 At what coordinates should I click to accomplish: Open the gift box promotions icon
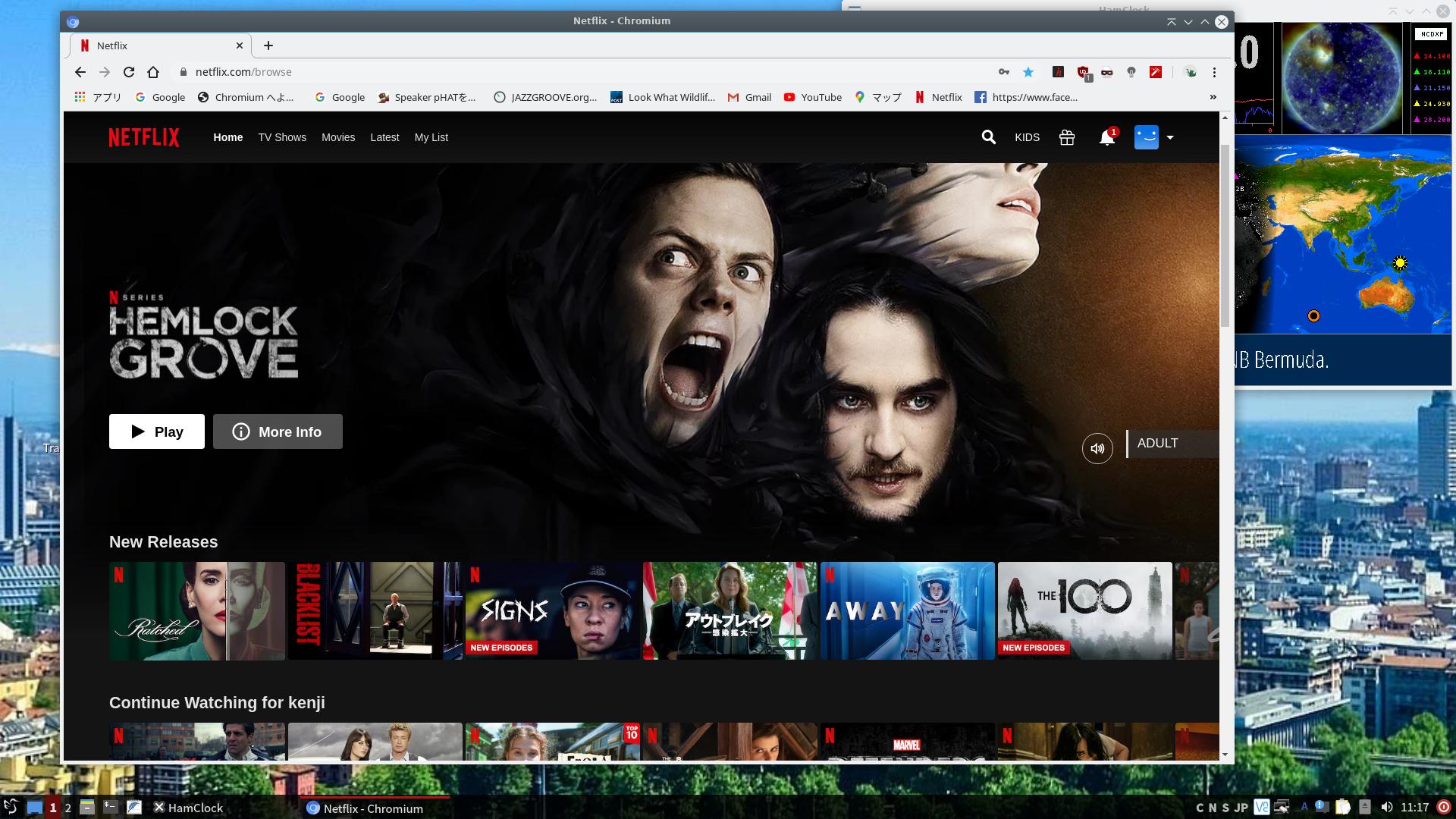tap(1066, 137)
